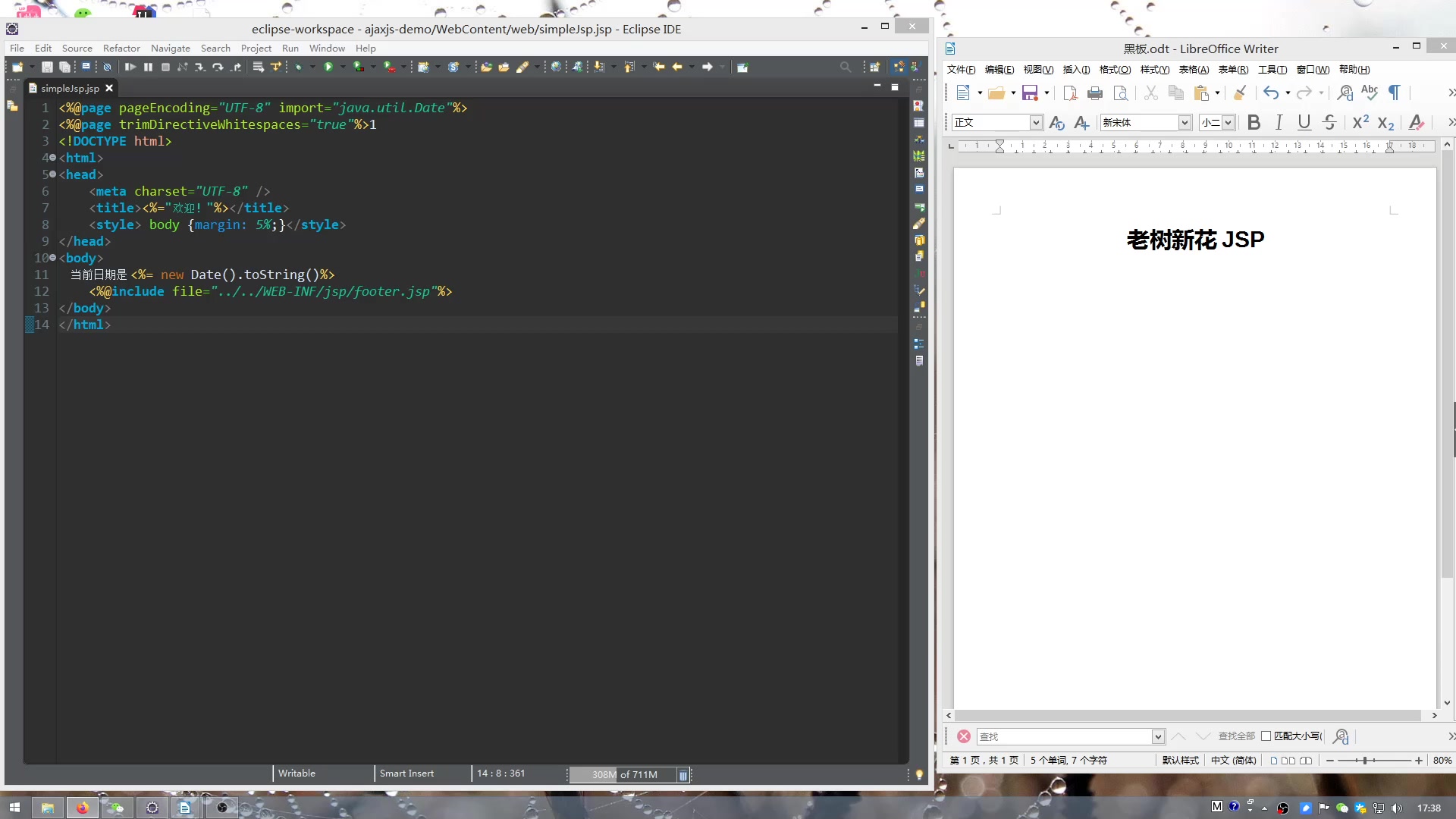The width and height of the screenshot is (1456, 819).
Task: Enable the 匹配大小写 match case checkbox
Action: (1266, 736)
